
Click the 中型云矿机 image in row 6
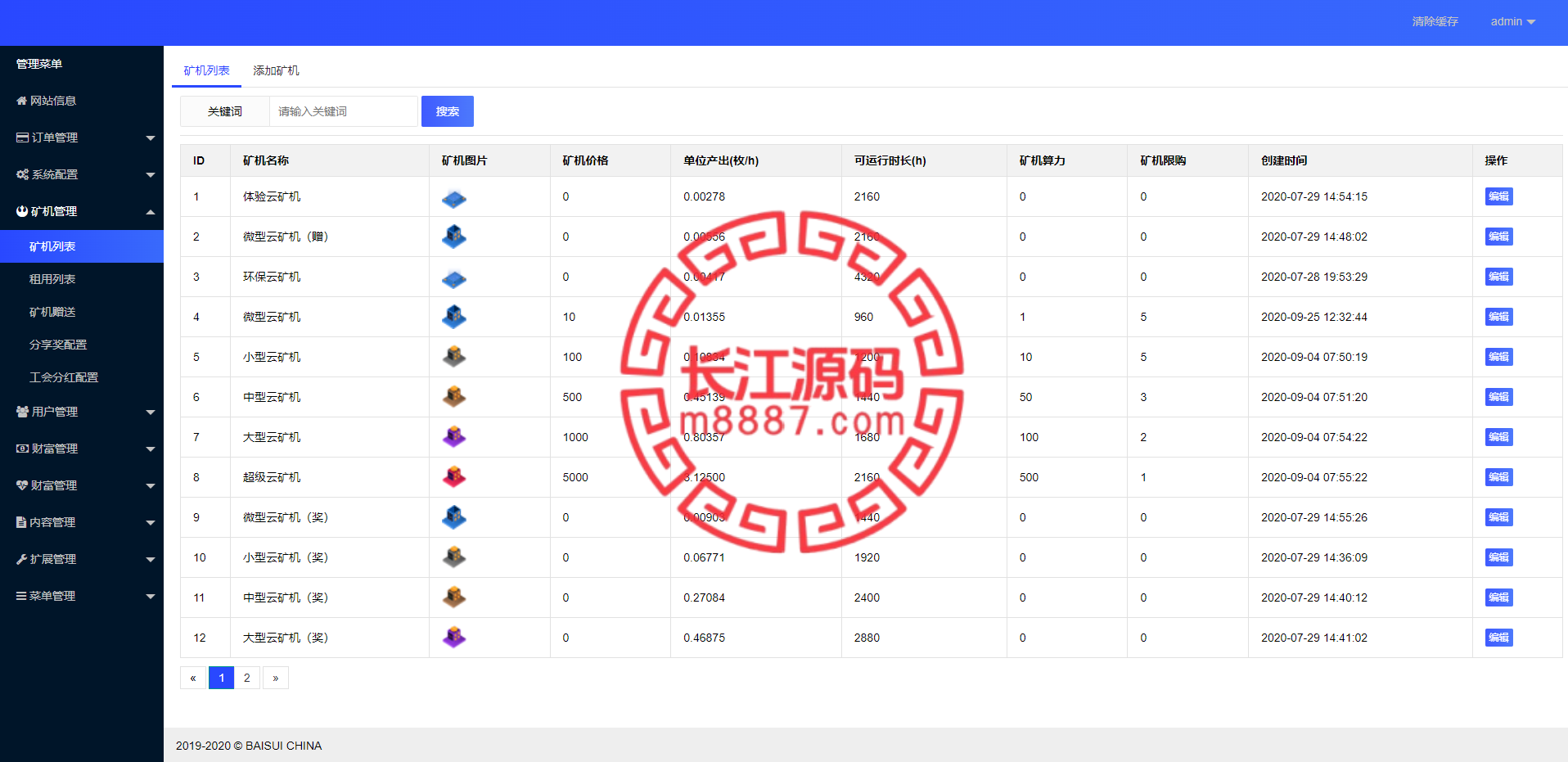454,397
